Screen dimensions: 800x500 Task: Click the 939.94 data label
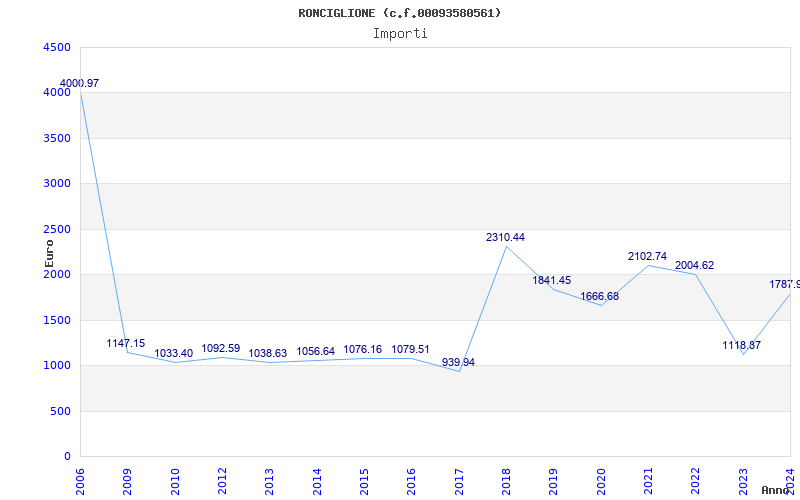click(x=458, y=362)
